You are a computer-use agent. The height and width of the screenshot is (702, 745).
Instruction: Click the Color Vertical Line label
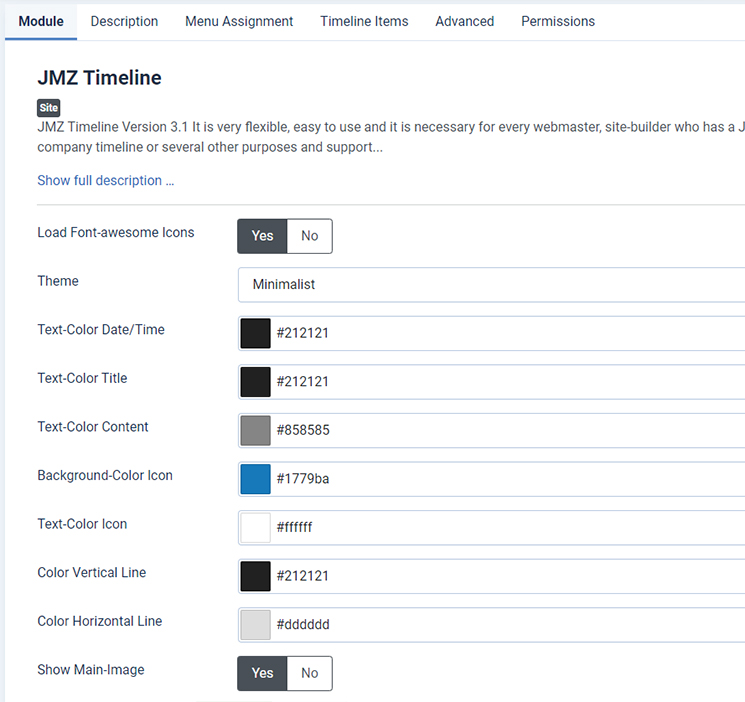click(x=92, y=572)
